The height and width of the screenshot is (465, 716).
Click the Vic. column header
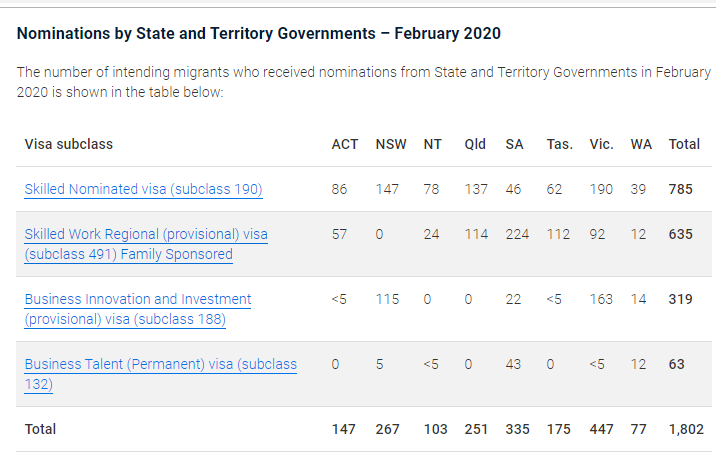(601, 144)
